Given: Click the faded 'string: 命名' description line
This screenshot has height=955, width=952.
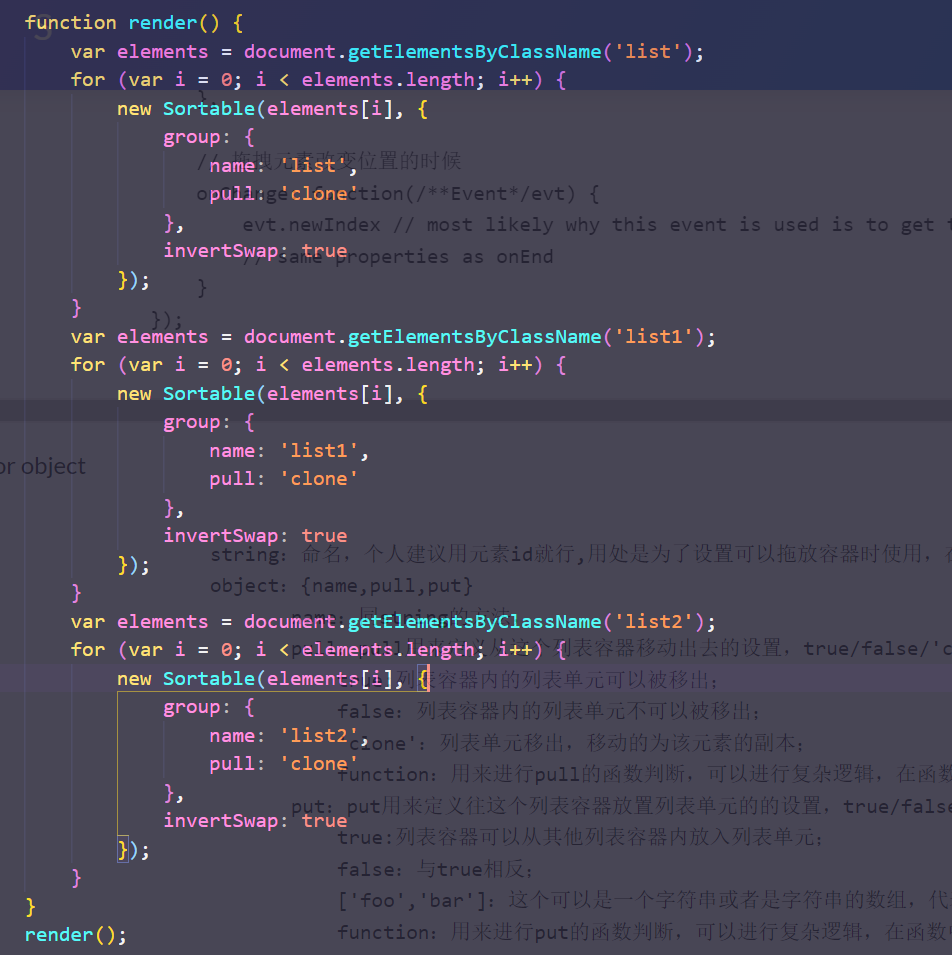Looking at the screenshot, I should pyautogui.click(x=580, y=554).
